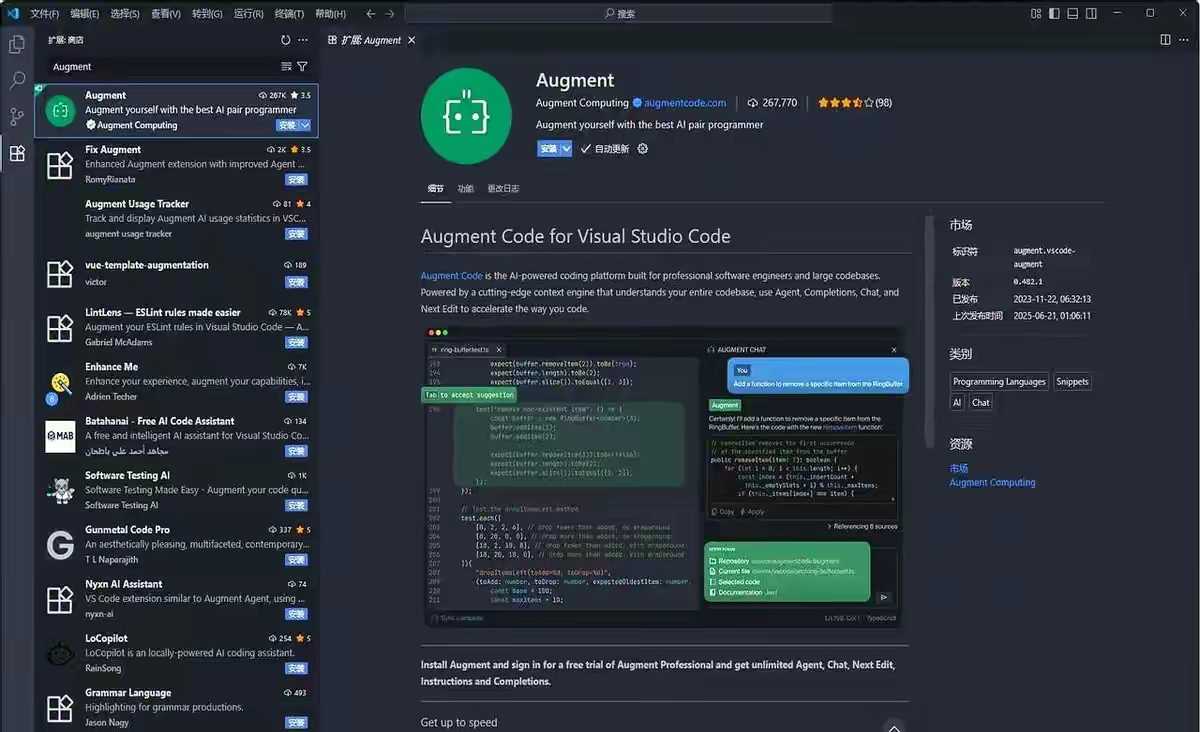Image resolution: width=1200 pixels, height=732 pixels.
Task: Install Augment from the list row
Action: (x=287, y=125)
